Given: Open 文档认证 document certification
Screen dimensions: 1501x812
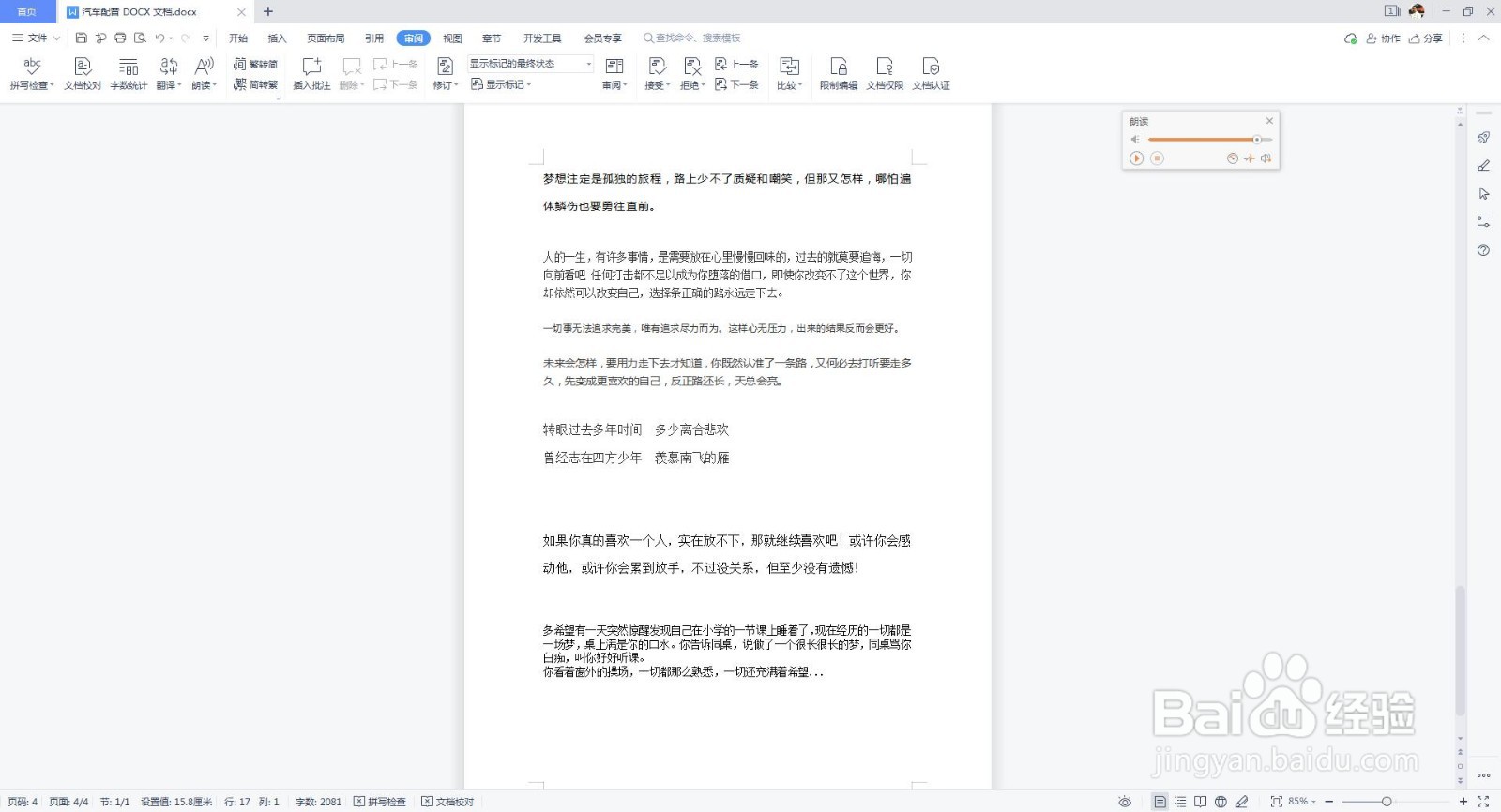Looking at the screenshot, I should coord(931,73).
